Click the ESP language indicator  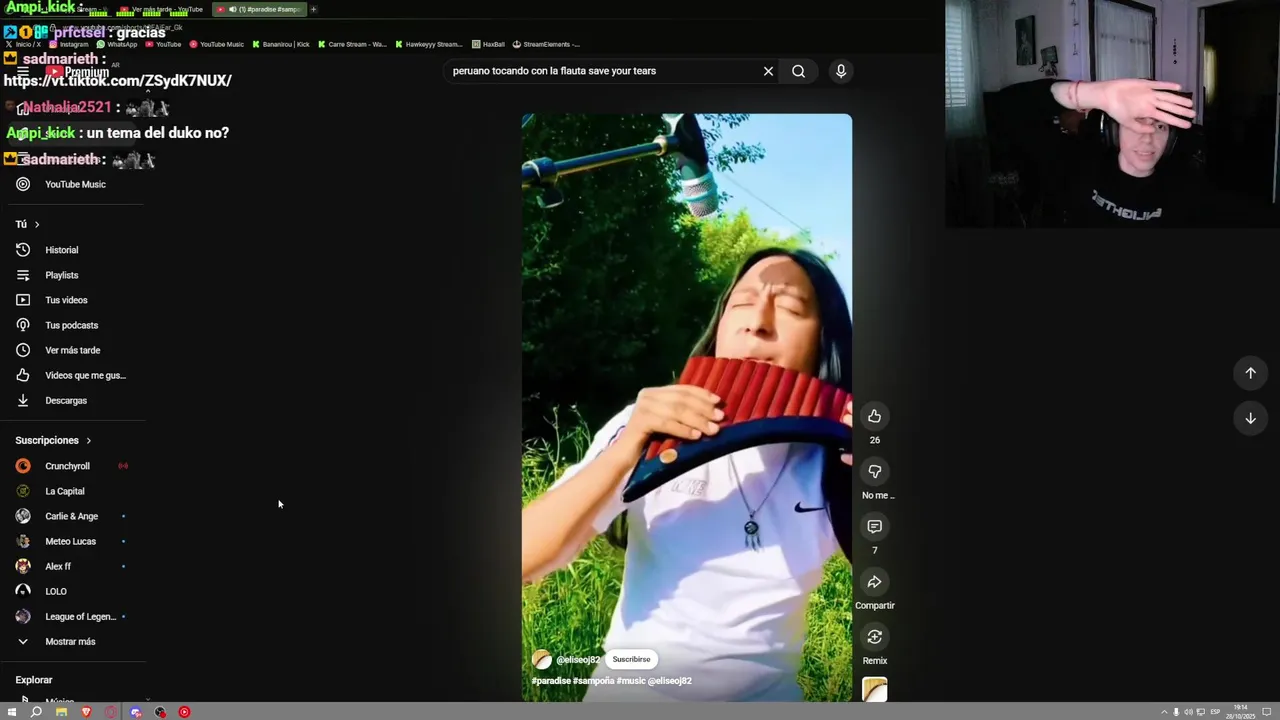click(x=1215, y=712)
